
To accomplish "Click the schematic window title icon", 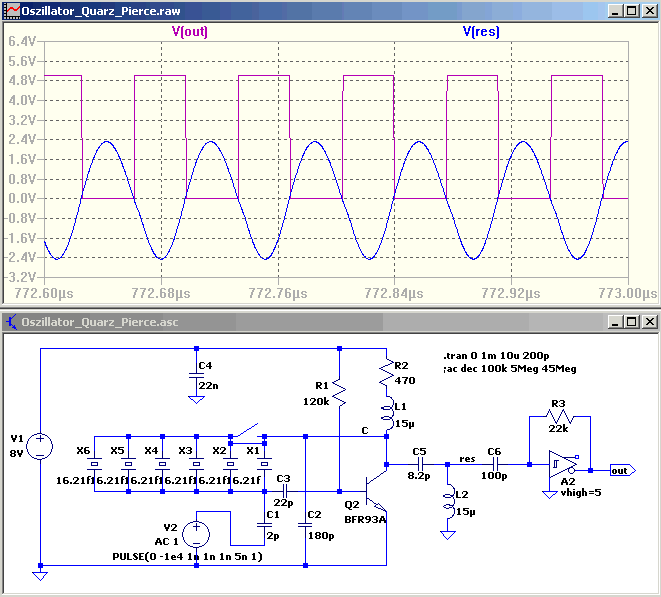I will click(11, 322).
